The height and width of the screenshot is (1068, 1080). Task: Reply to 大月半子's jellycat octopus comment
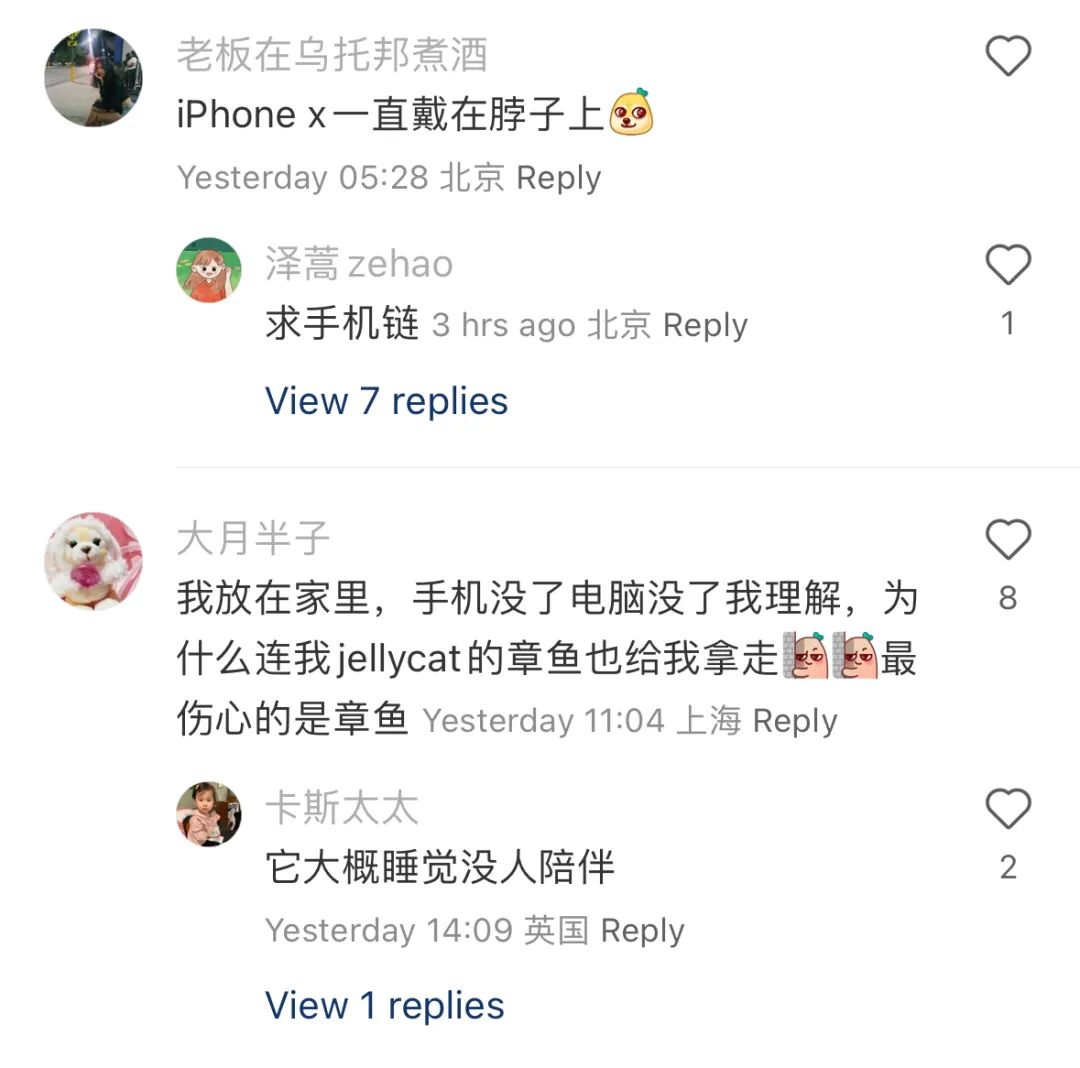pyautogui.click(x=795, y=721)
